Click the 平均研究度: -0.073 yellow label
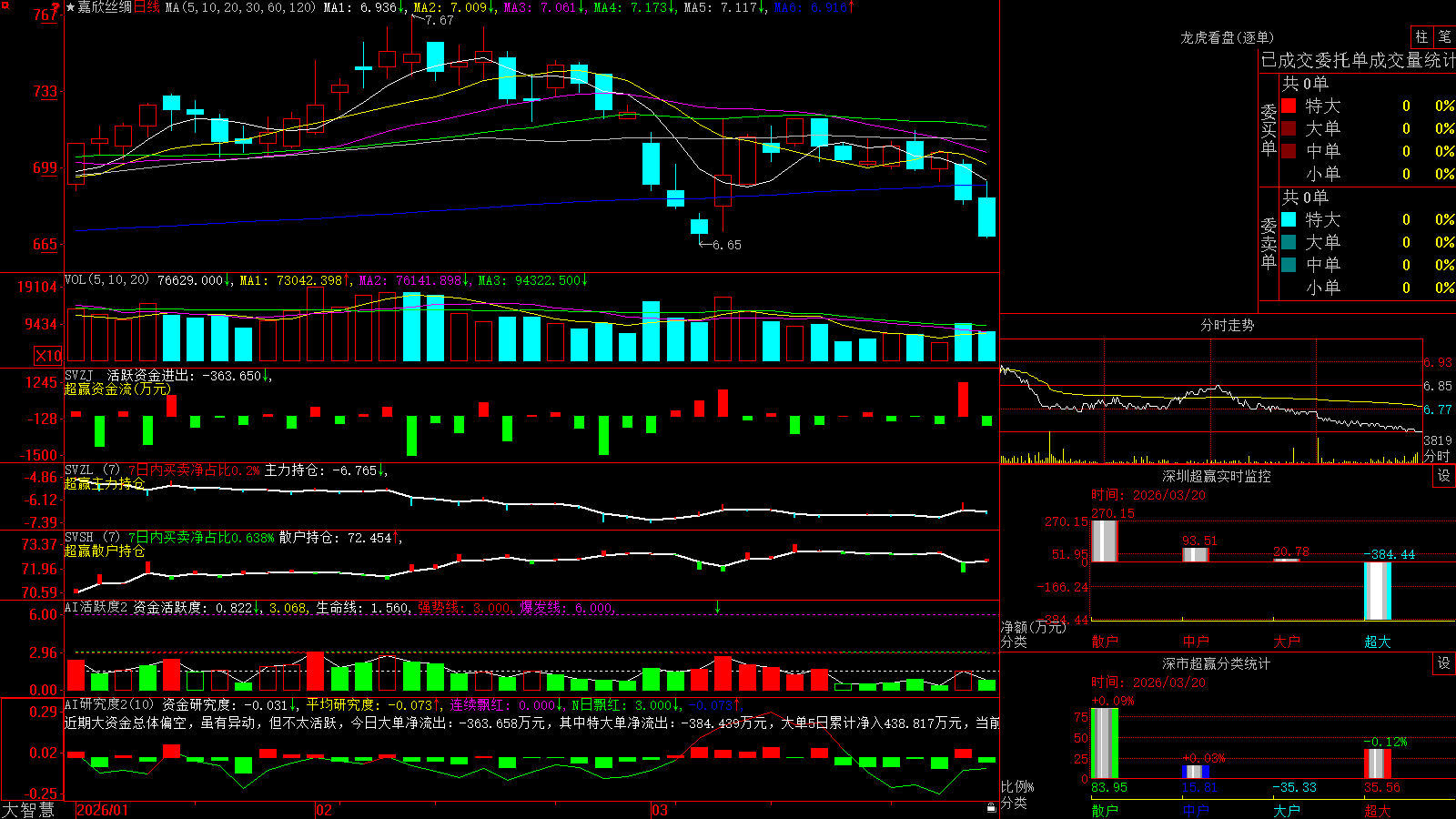The width and height of the screenshot is (1456, 819). click(369, 704)
